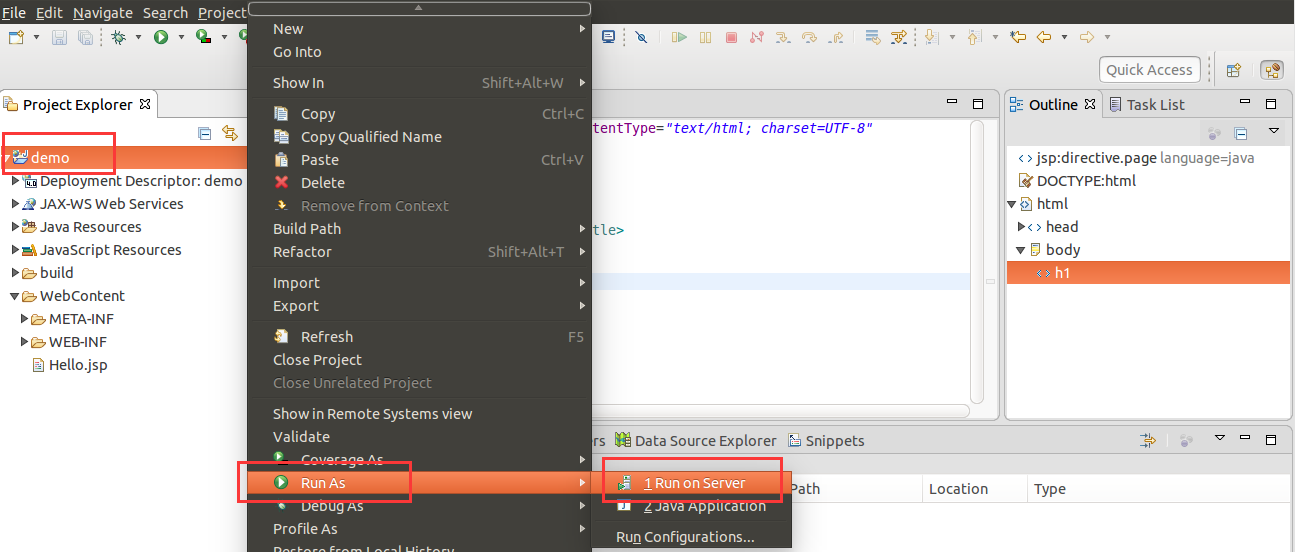Click the Last Edit Location icon
The width and height of the screenshot is (1296, 552).
[1018, 37]
